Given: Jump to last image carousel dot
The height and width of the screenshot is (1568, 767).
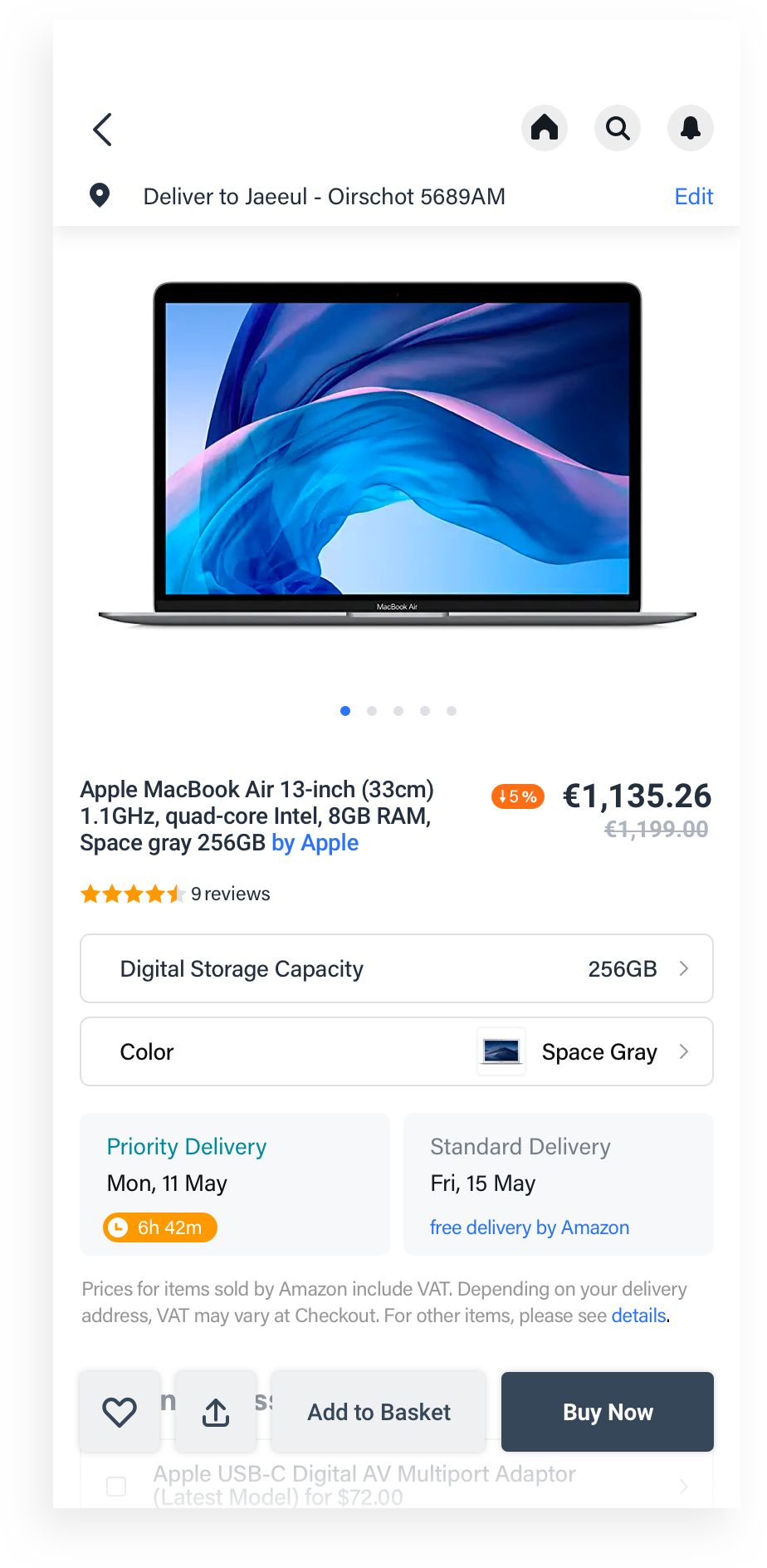Looking at the screenshot, I should 452,711.
